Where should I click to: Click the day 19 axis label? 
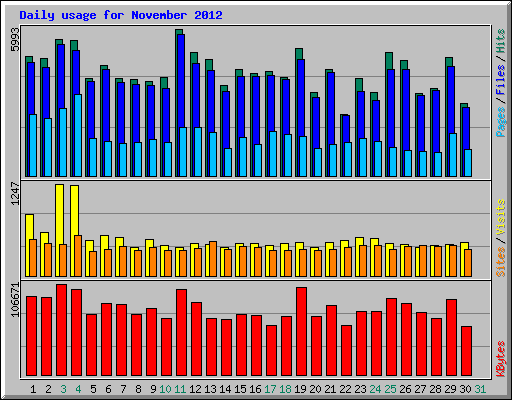point(300,389)
